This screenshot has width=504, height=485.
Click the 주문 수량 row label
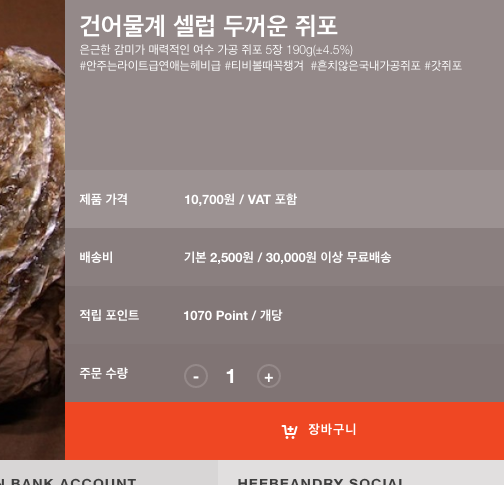(x=103, y=373)
